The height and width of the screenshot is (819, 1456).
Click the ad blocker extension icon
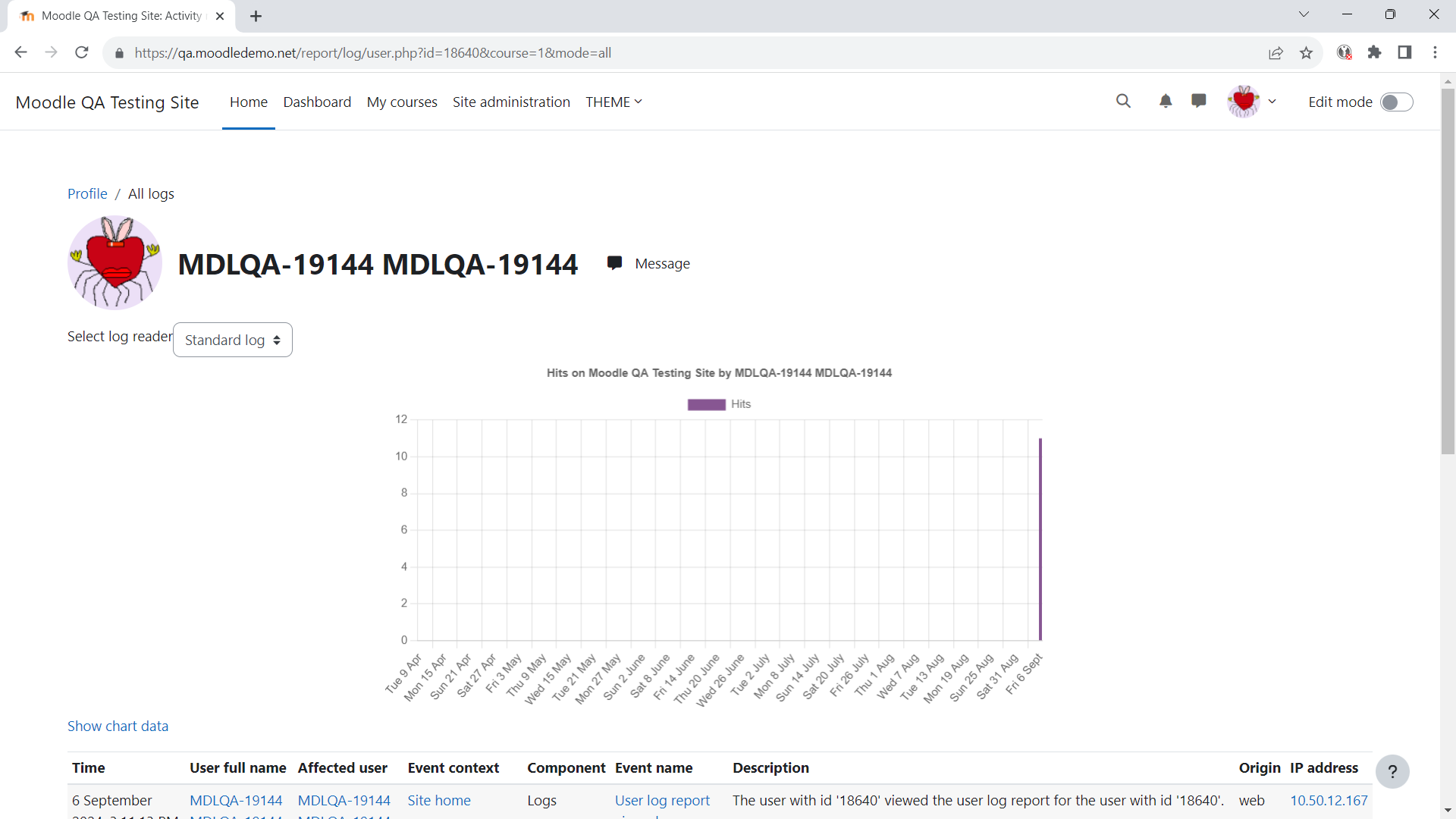[1344, 52]
